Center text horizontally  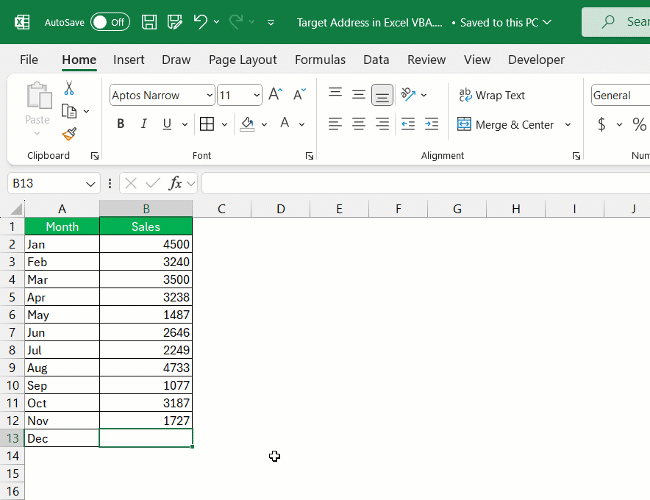coord(359,124)
